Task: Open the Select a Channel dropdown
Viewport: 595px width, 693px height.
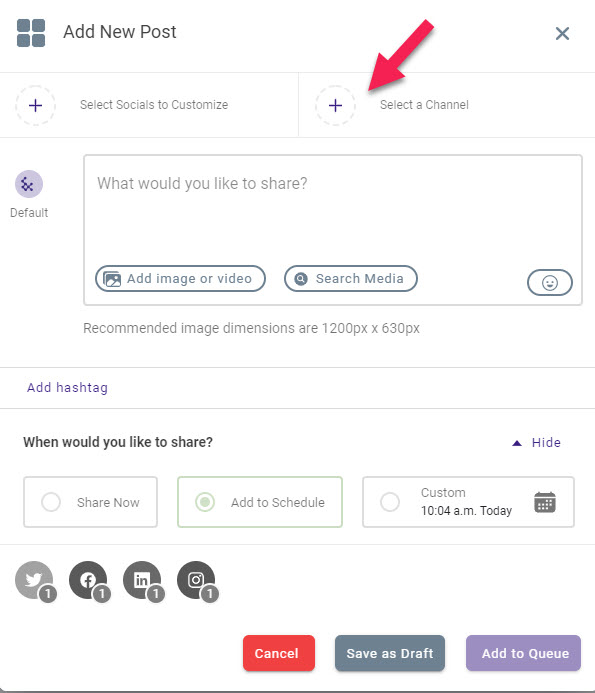Action: [x=424, y=105]
